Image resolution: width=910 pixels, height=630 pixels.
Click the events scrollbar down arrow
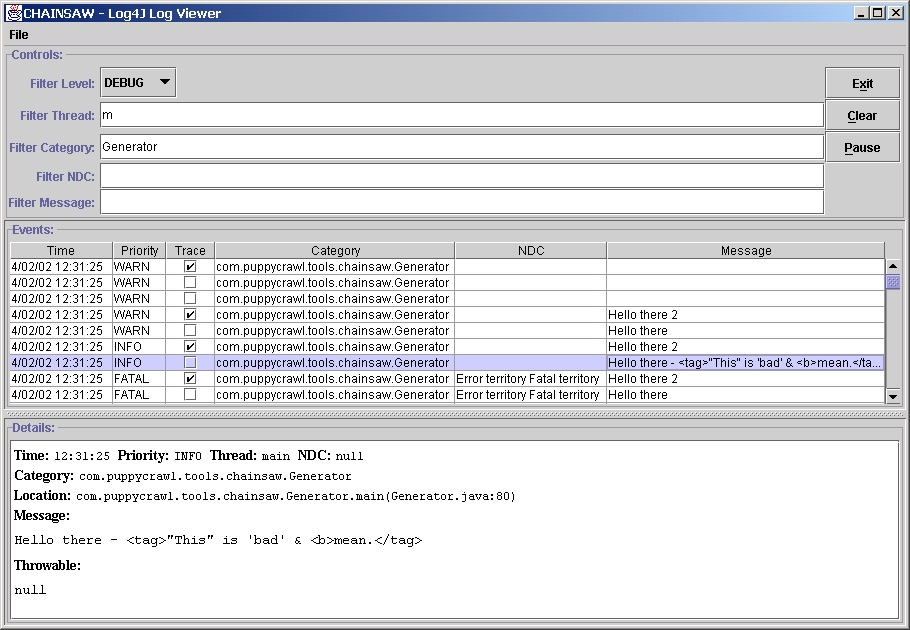(x=893, y=397)
